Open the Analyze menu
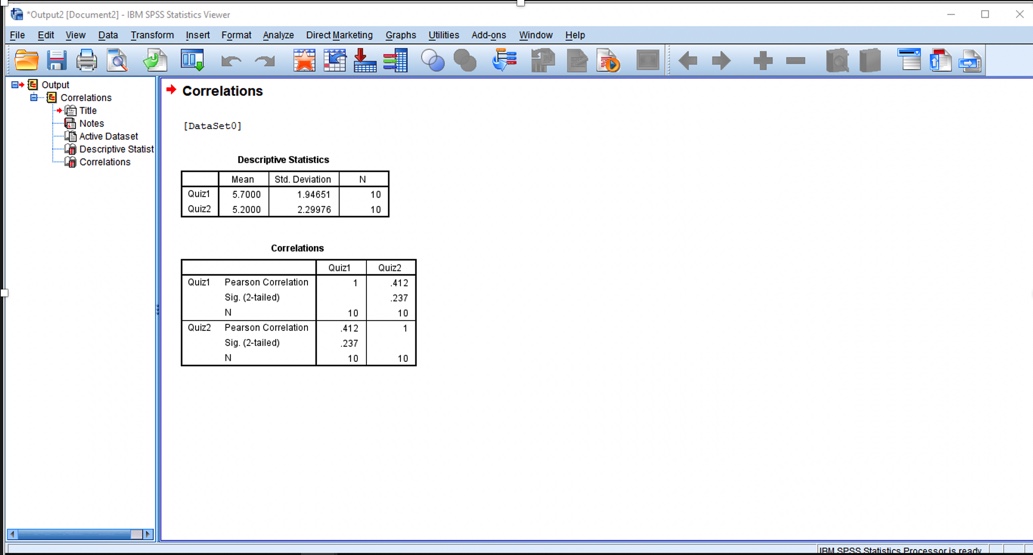The image size is (1033, 555). click(x=278, y=35)
